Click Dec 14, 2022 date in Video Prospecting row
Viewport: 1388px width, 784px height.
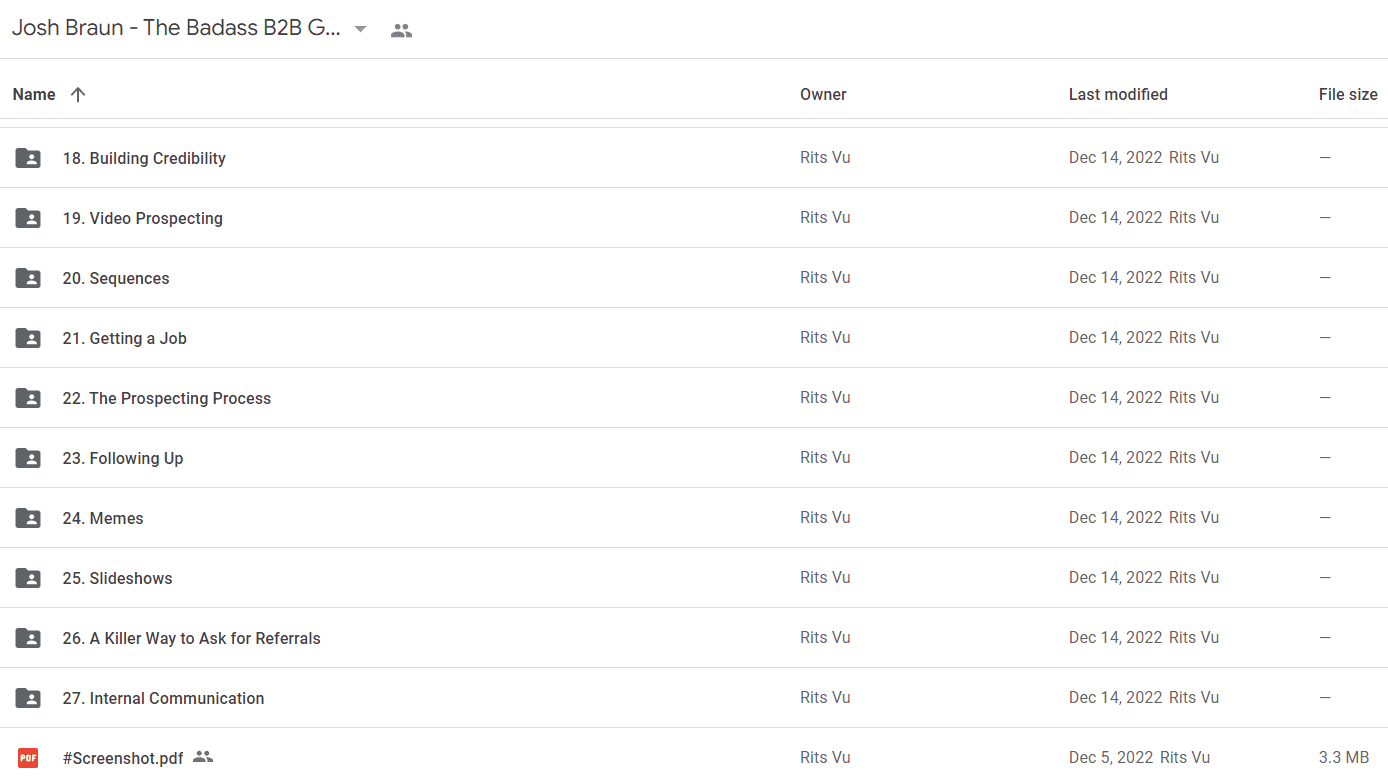pos(1116,217)
